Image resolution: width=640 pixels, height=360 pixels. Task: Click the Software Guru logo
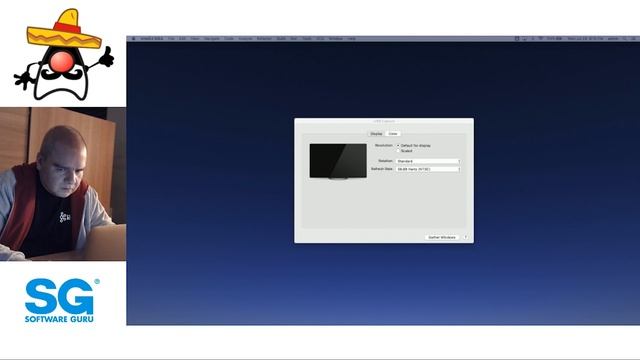point(62,300)
